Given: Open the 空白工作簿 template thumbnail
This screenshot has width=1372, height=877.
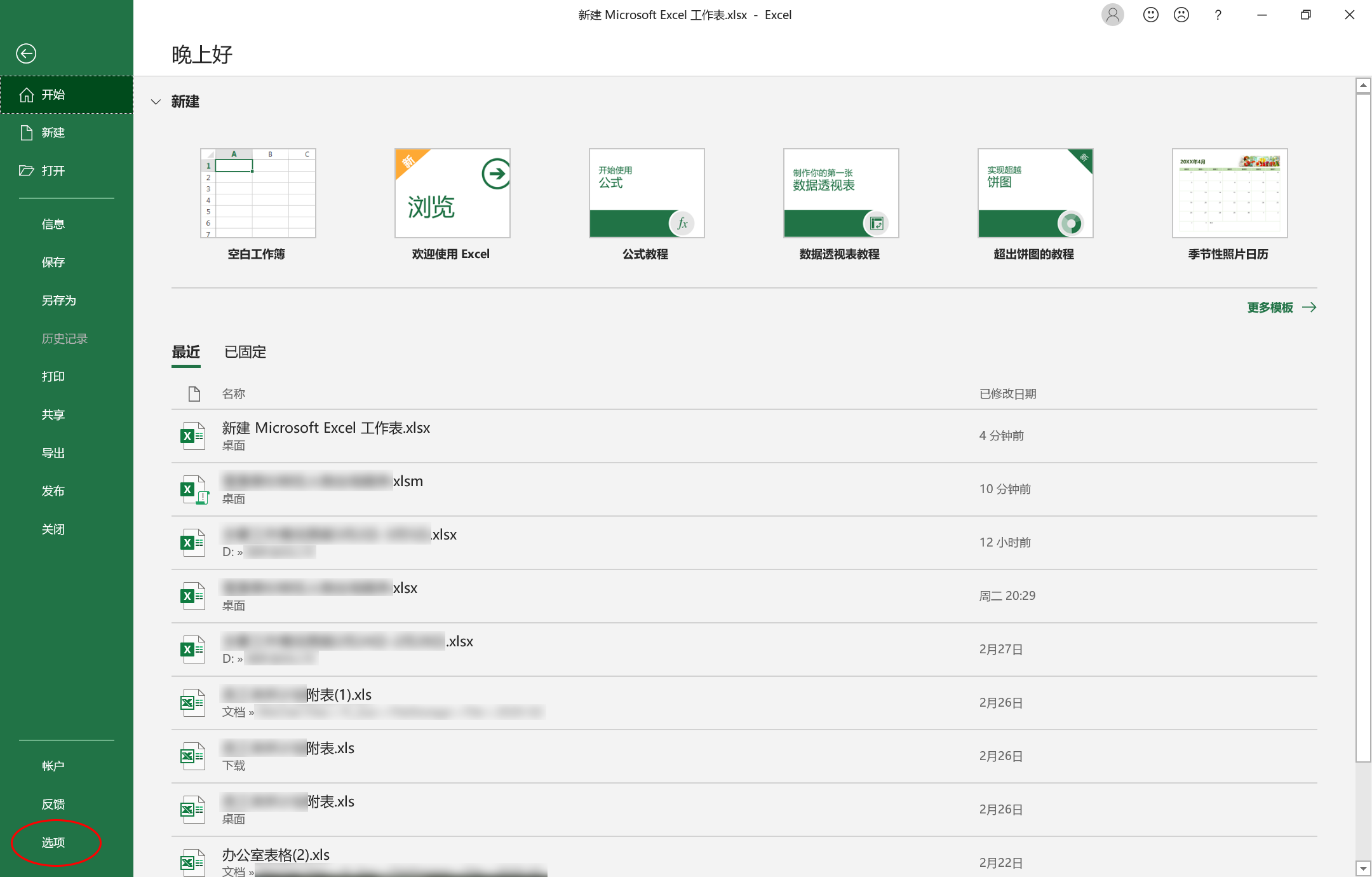Looking at the screenshot, I should (x=258, y=193).
